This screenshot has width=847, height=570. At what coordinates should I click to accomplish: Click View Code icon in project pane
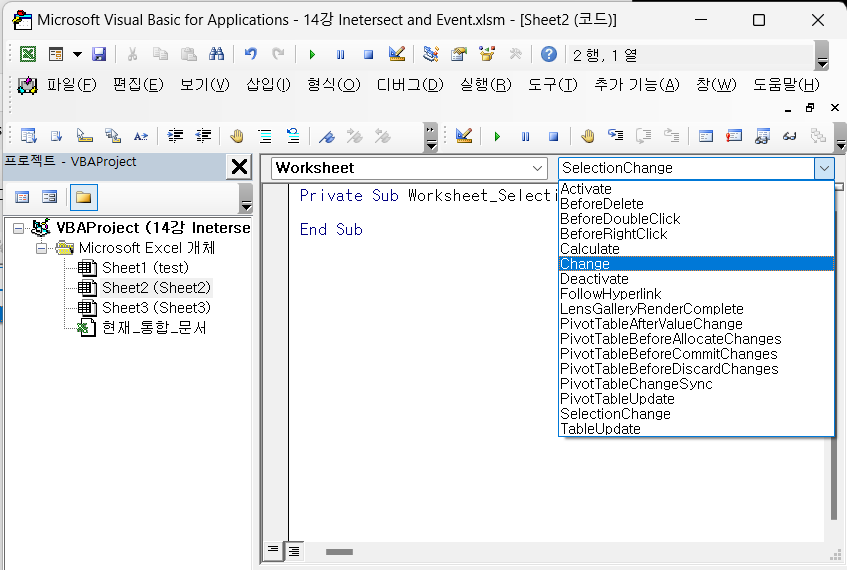[22, 197]
